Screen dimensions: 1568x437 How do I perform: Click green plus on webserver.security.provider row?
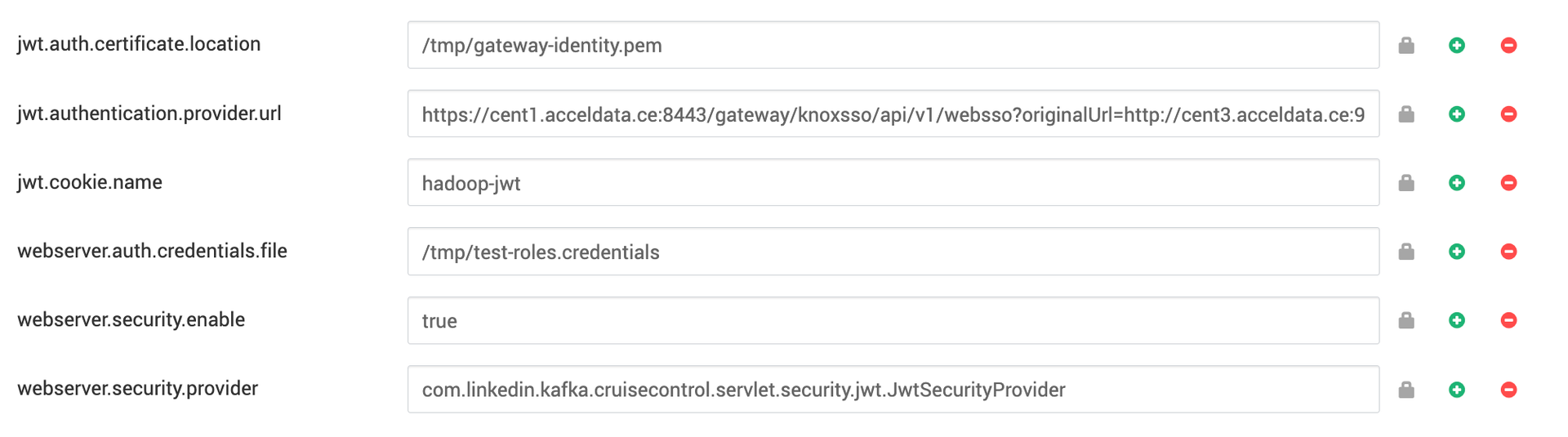pos(1457,389)
